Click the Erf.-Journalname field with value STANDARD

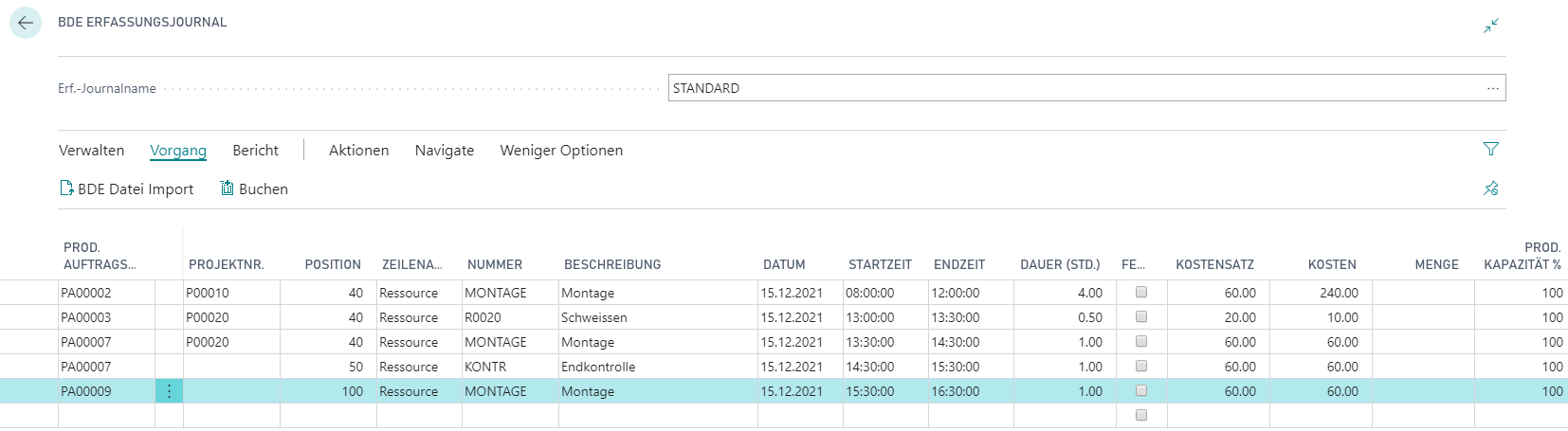1086,88
